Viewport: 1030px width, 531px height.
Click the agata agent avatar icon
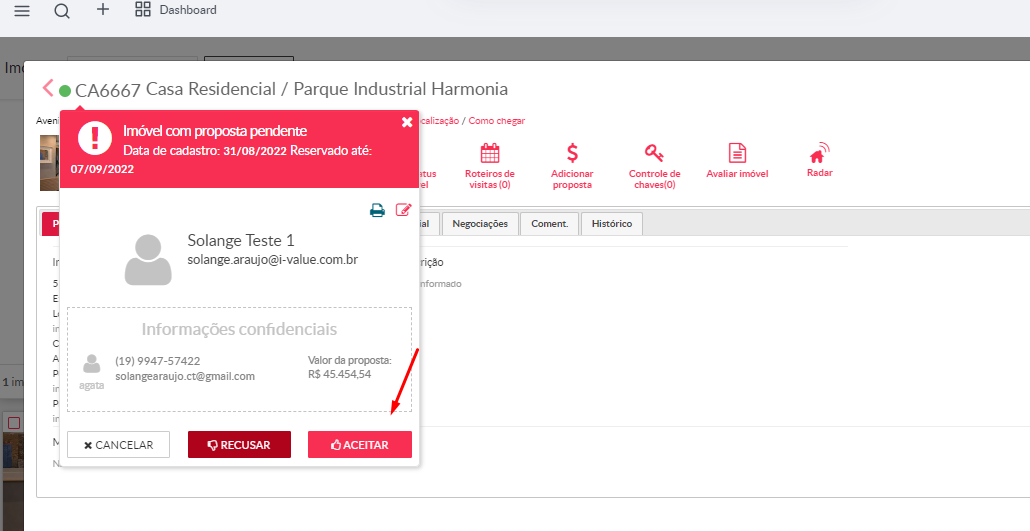point(92,365)
